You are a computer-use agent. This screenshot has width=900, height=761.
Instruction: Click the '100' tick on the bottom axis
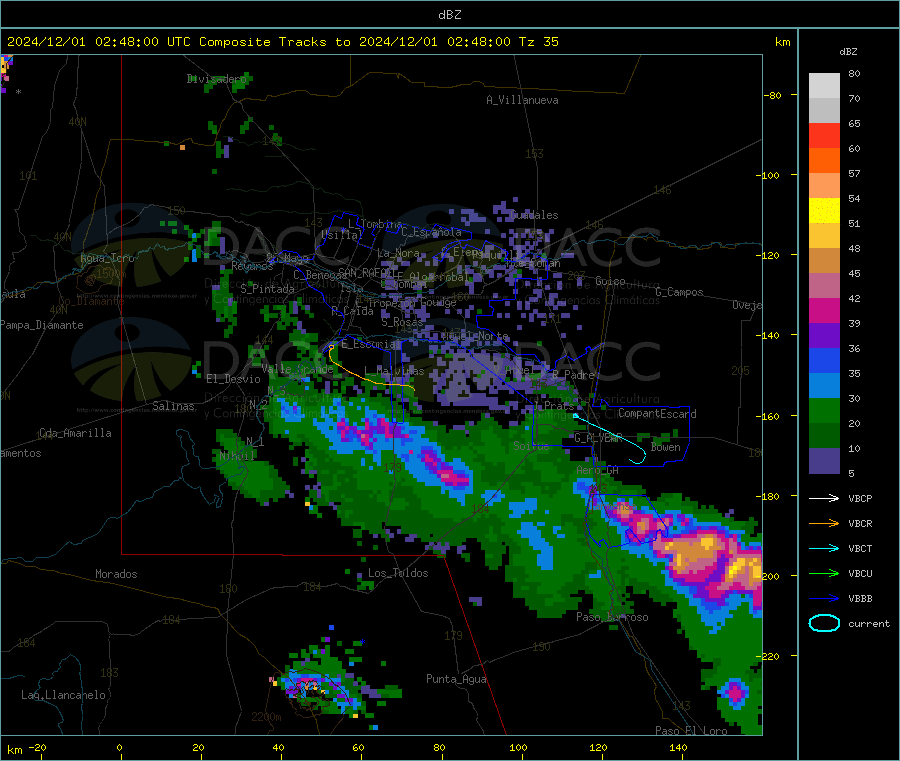[x=518, y=747]
